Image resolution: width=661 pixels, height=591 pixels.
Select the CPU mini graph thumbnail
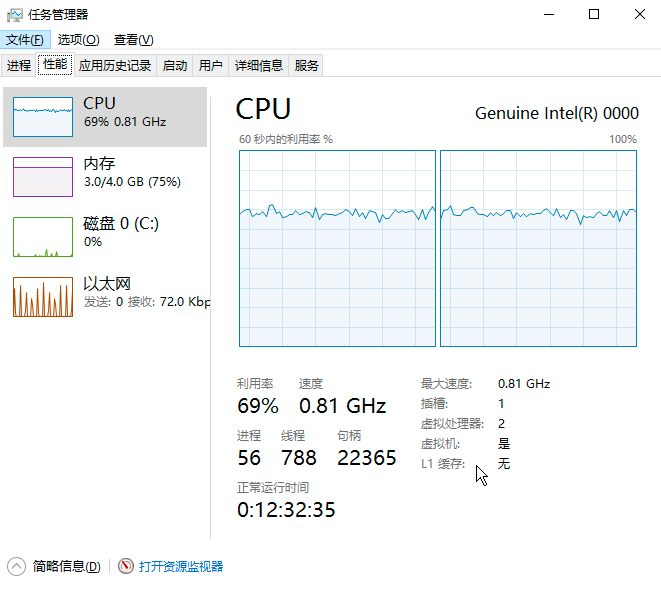coord(43,117)
